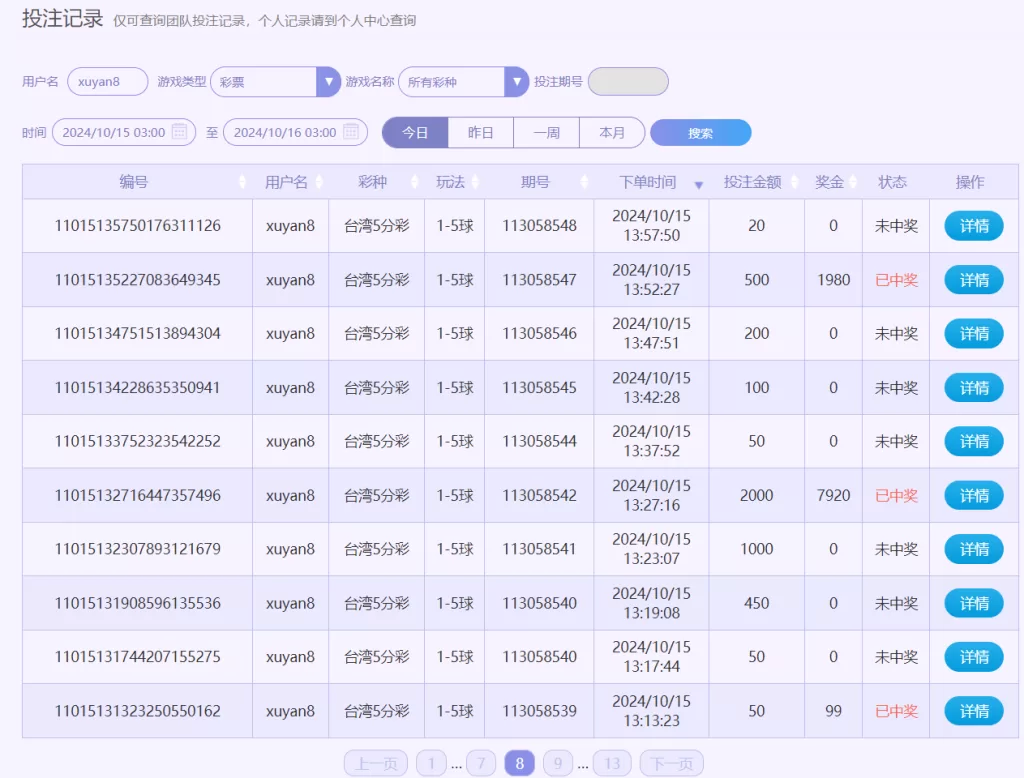Open 详情 for order 11015132307893121679
The height and width of the screenshot is (778, 1024).
click(x=974, y=549)
